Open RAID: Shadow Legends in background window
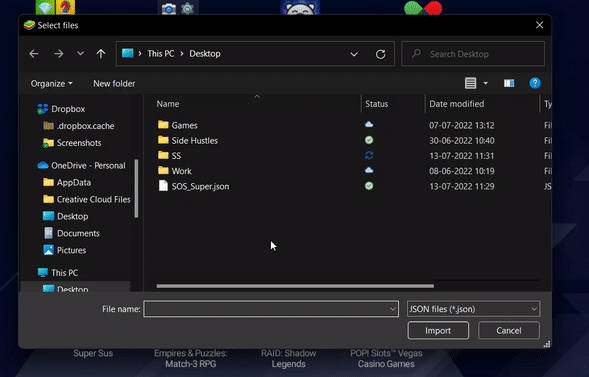589x377 pixels. (x=288, y=359)
